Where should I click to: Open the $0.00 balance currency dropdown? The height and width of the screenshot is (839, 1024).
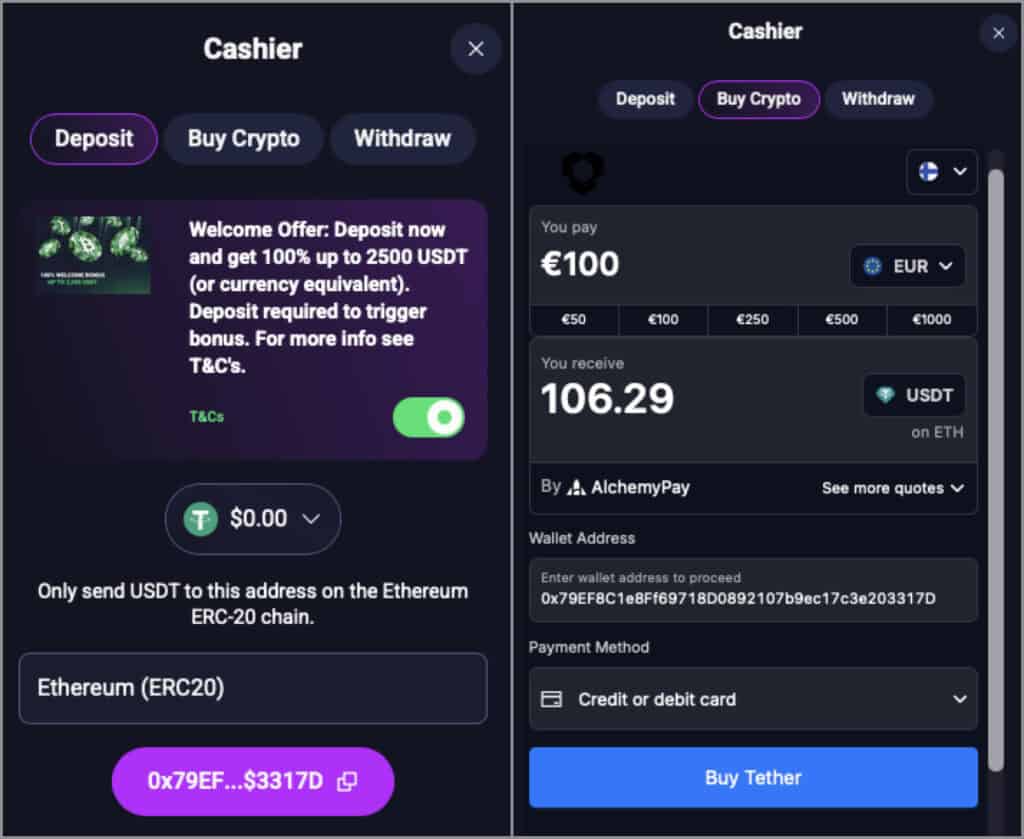253,519
